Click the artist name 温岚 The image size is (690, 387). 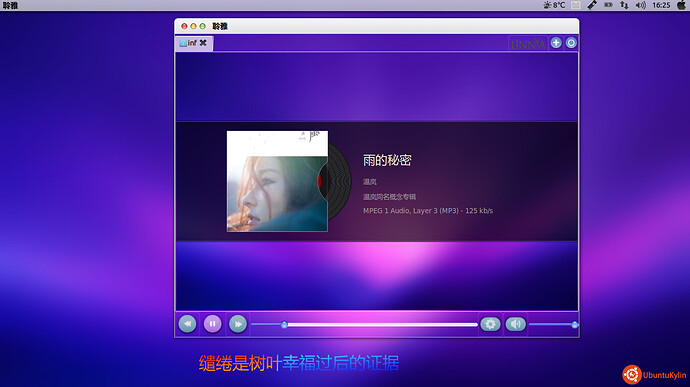pos(370,181)
